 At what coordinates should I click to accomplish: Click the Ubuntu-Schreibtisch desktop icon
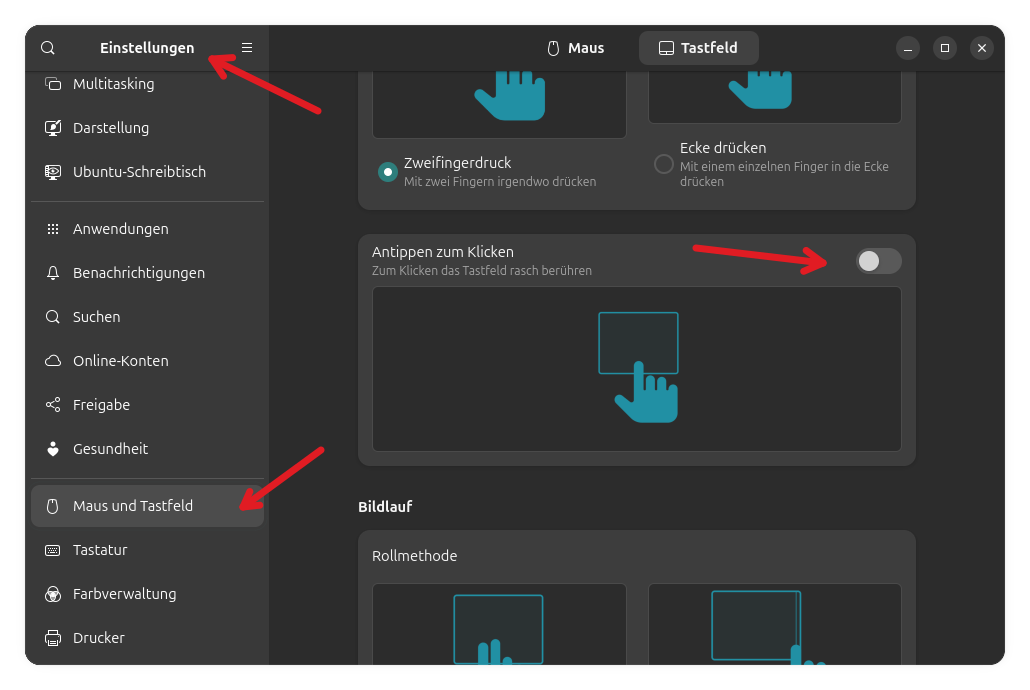[x=53, y=172]
